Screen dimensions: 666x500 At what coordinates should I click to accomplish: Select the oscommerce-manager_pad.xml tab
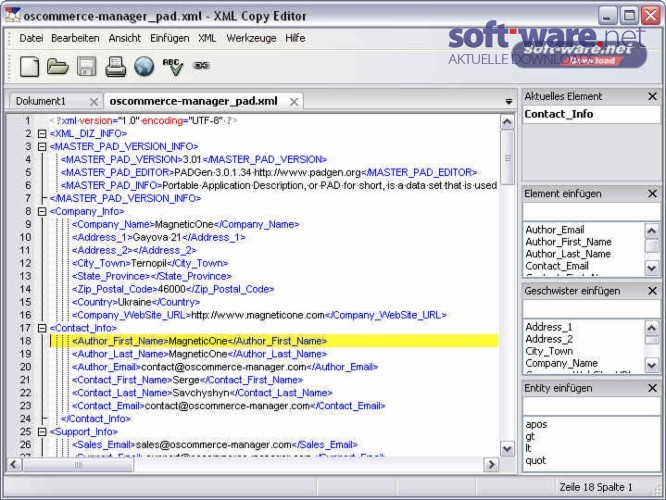pyautogui.click(x=193, y=101)
